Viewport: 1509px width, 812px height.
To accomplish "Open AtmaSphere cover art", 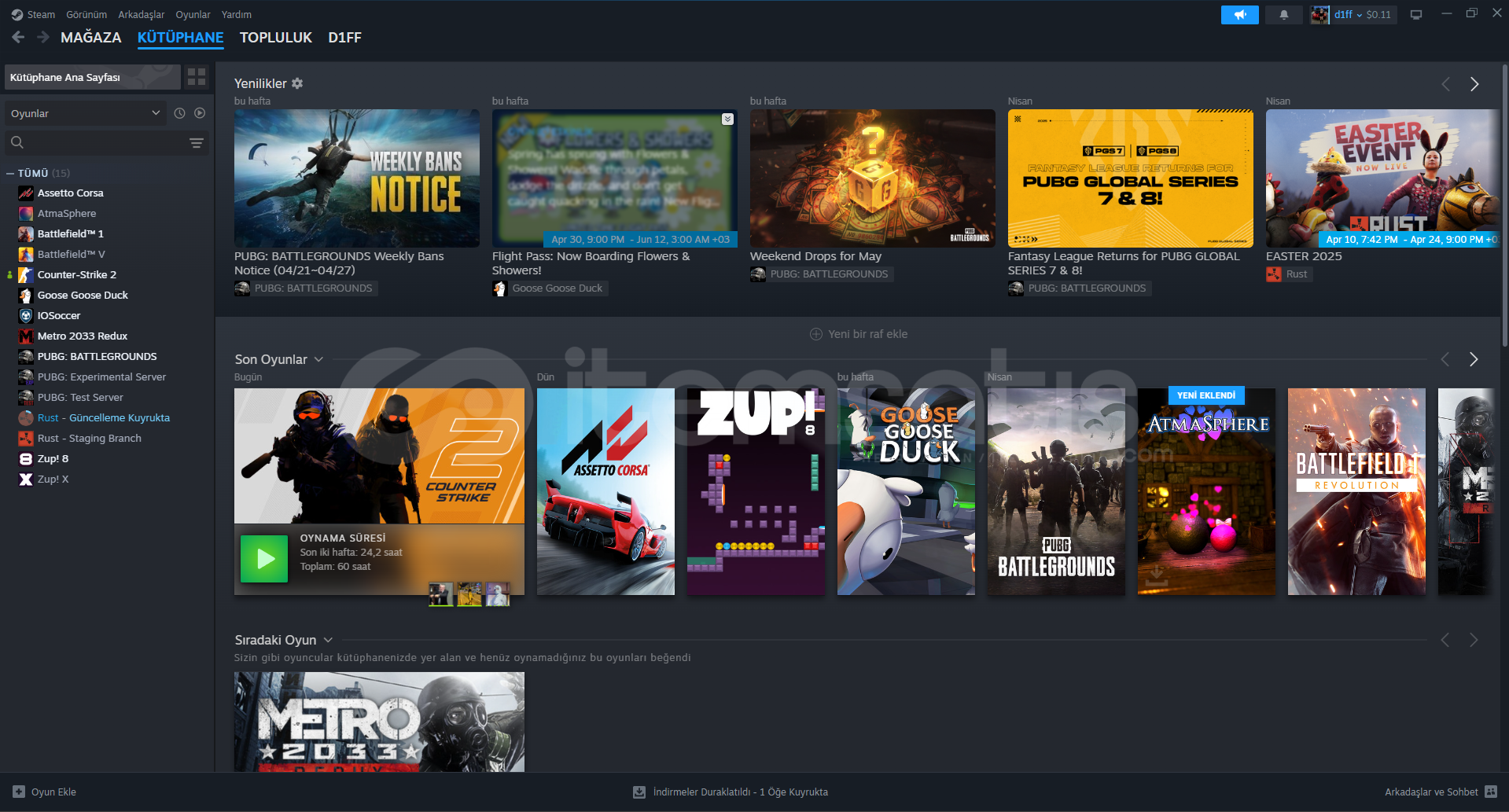I will pyautogui.click(x=1206, y=491).
